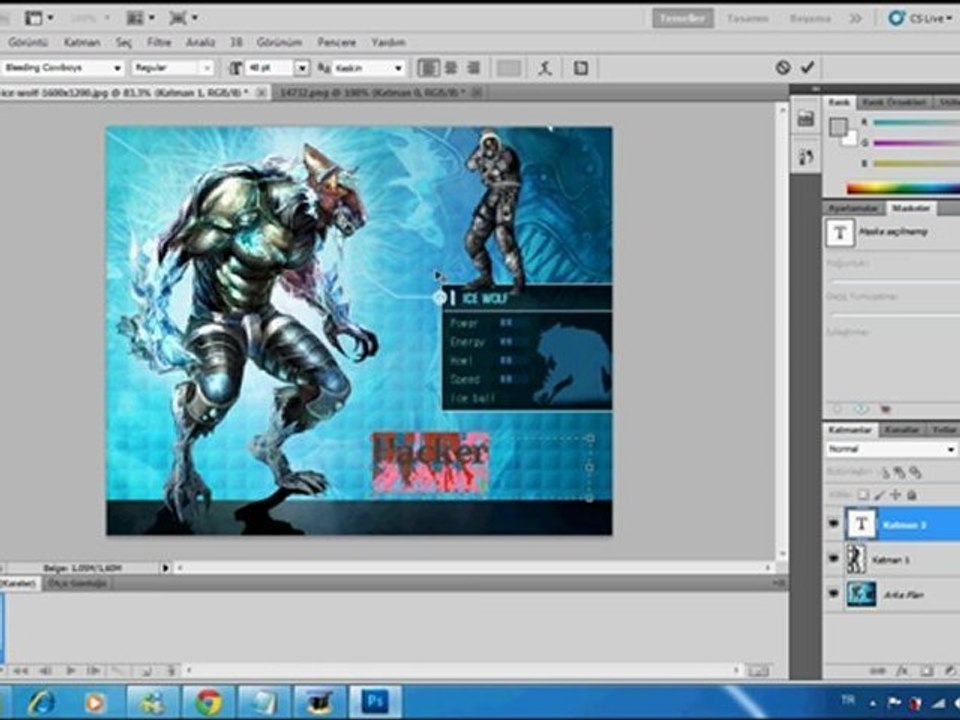Screen dimensions: 960x720
Task: Pick a color from the spectrum ramp
Action: [903, 189]
